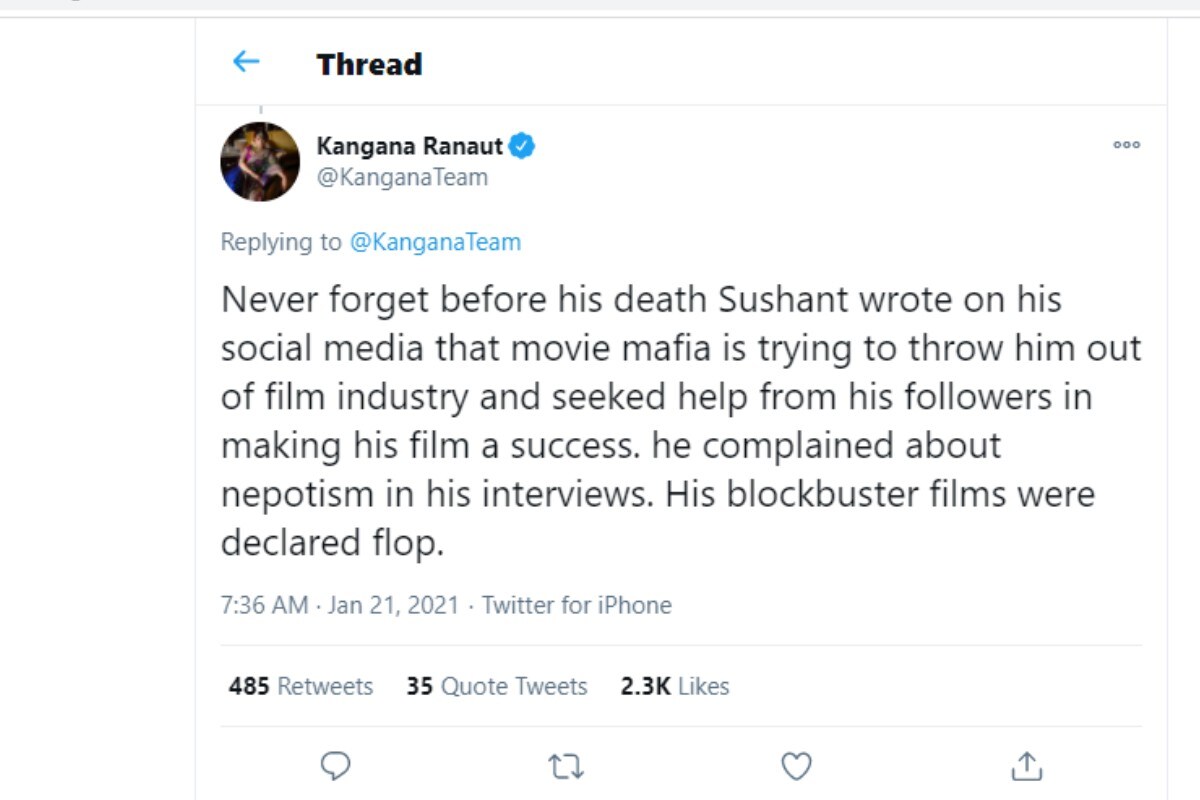Click the Thread heading at the top
The image size is (1200, 800).
tap(368, 64)
